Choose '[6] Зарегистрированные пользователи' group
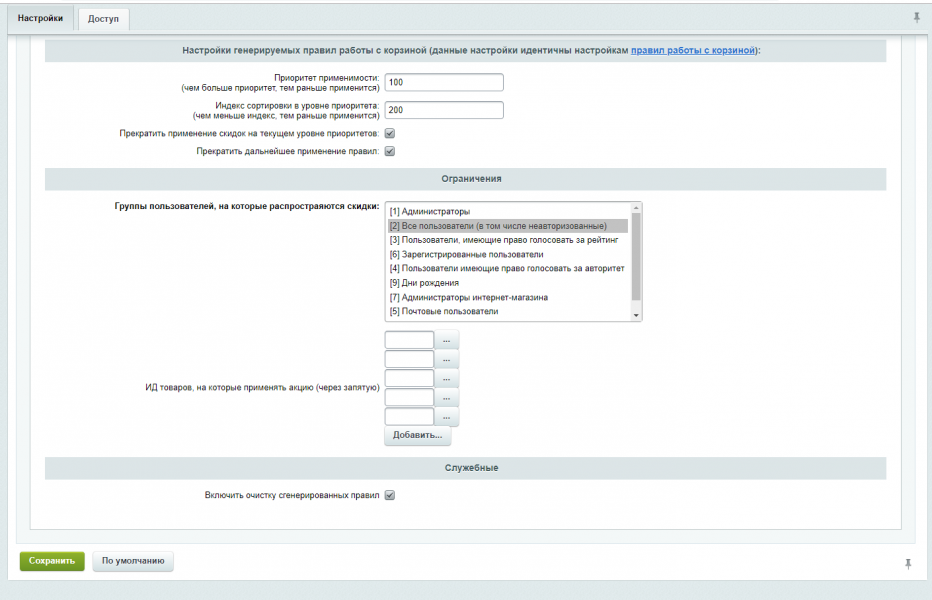The width and height of the screenshot is (932, 600). click(460, 254)
